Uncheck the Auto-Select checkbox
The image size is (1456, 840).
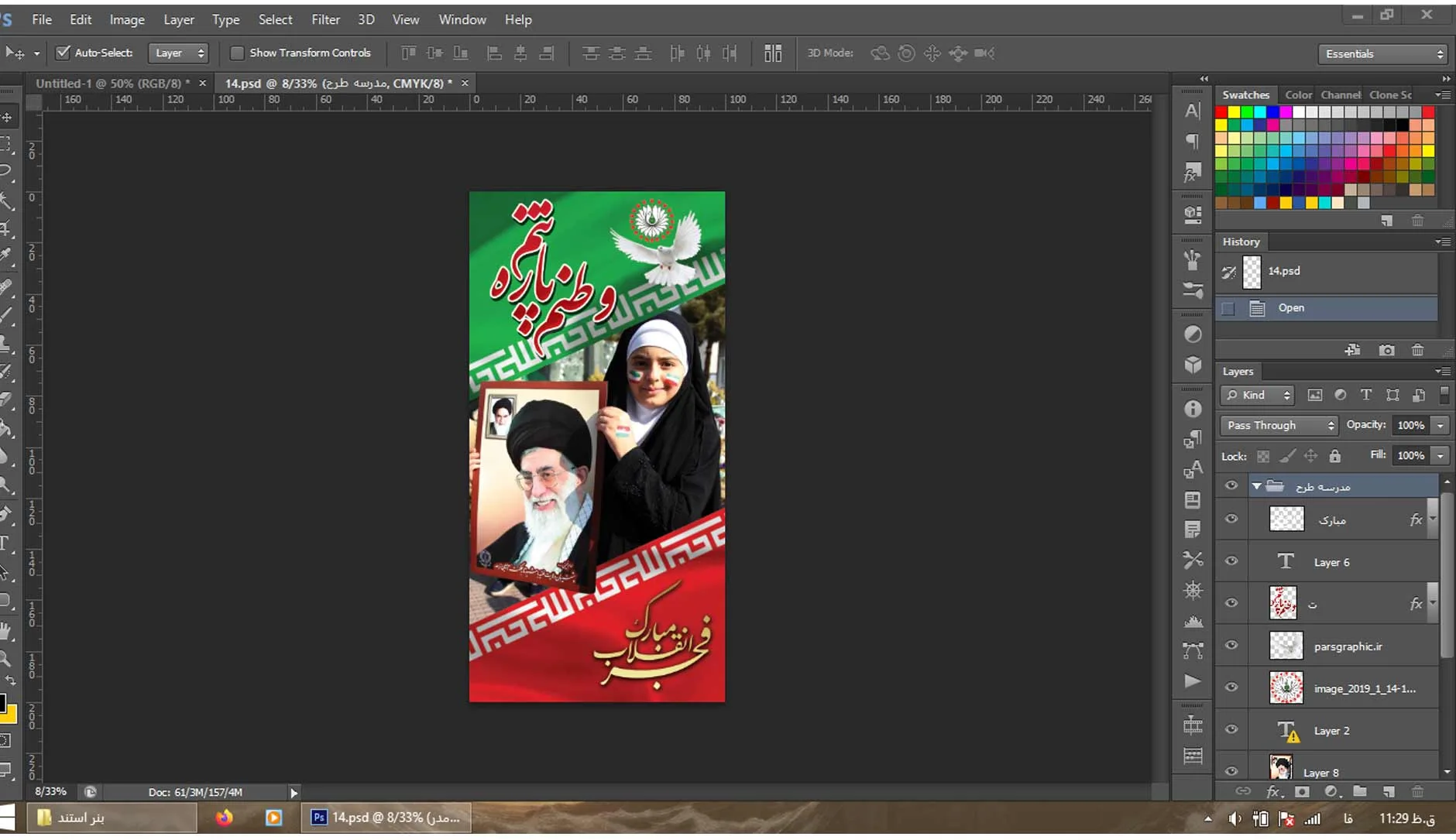click(x=64, y=53)
